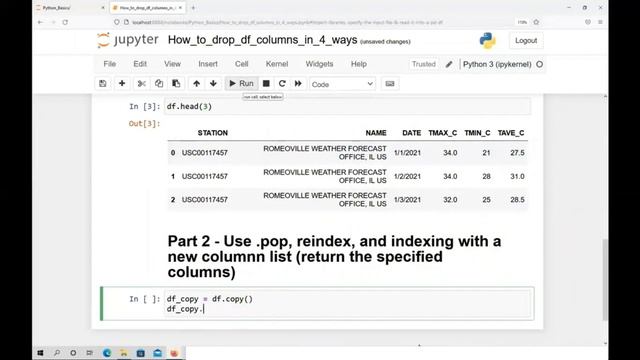
Task: Click the 1/1/2021 date cell
Action: (x=407, y=153)
